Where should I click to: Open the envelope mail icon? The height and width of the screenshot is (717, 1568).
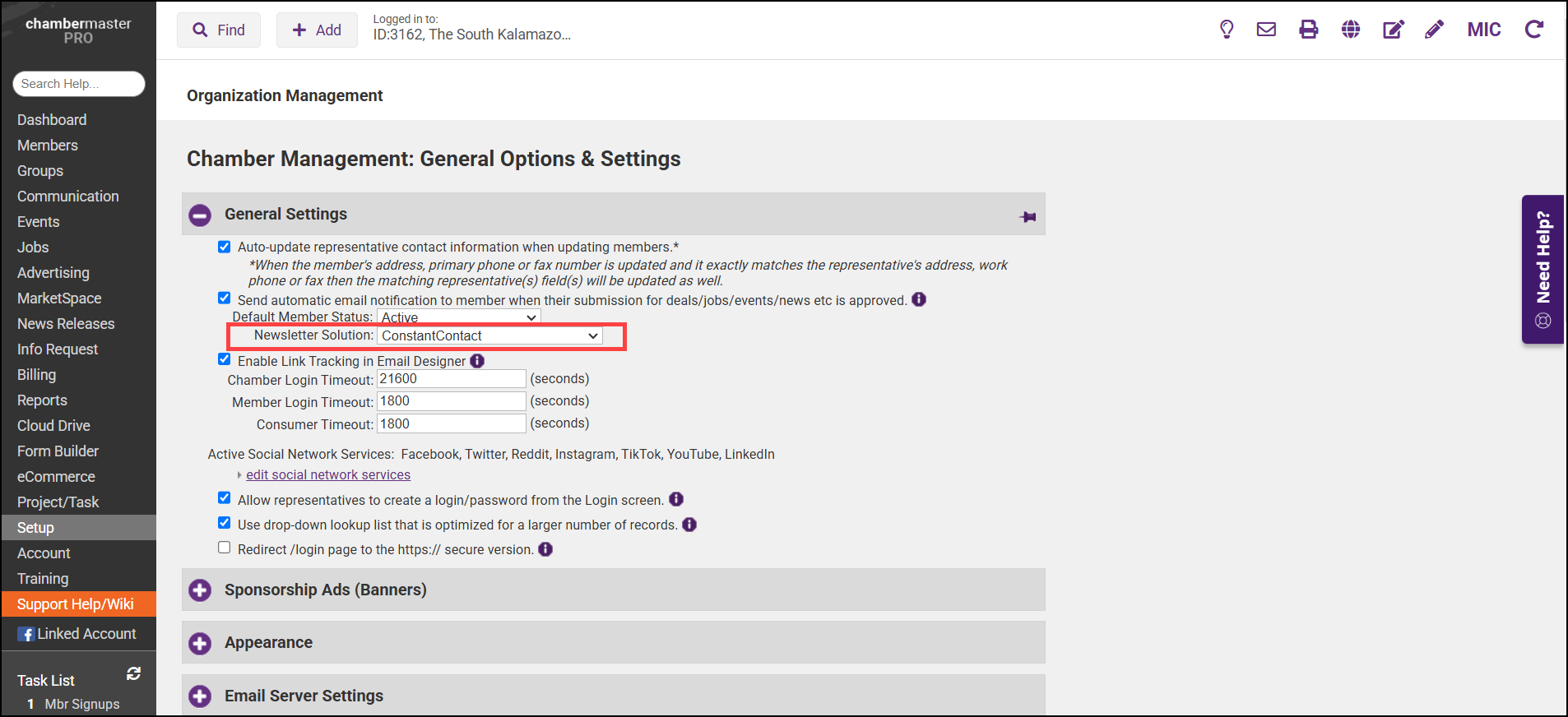click(1266, 30)
